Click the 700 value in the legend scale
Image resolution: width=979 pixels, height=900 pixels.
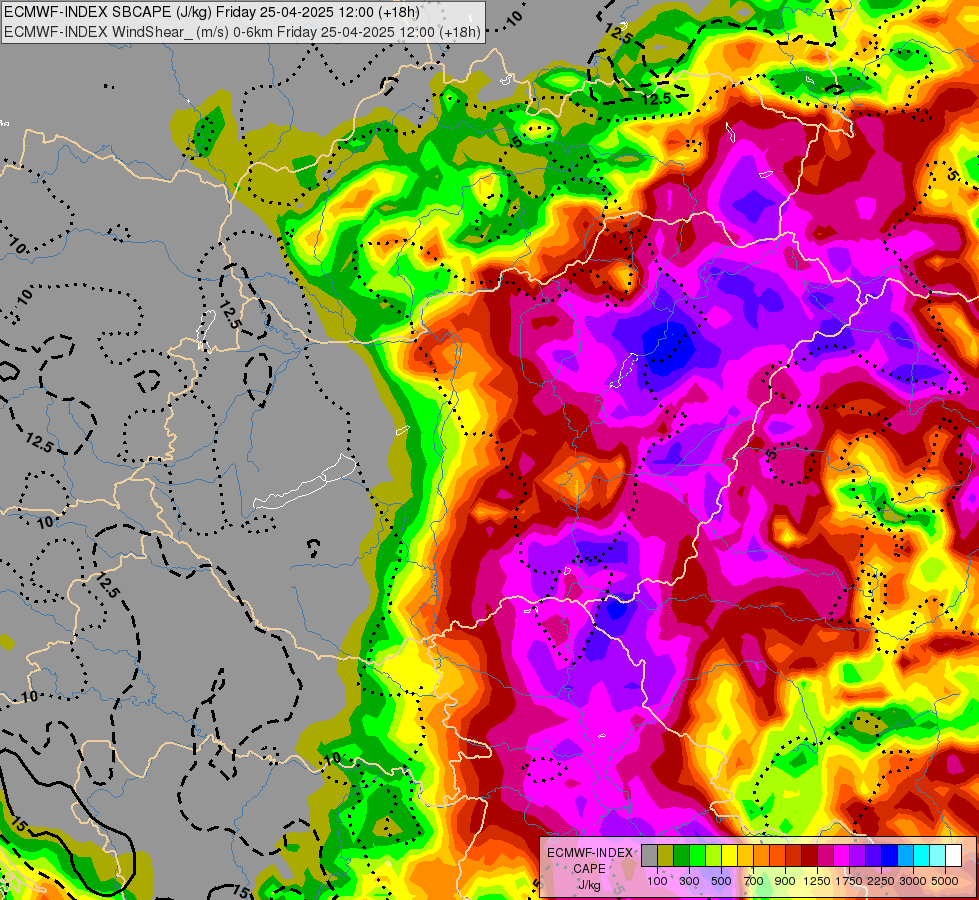point(754,881)
